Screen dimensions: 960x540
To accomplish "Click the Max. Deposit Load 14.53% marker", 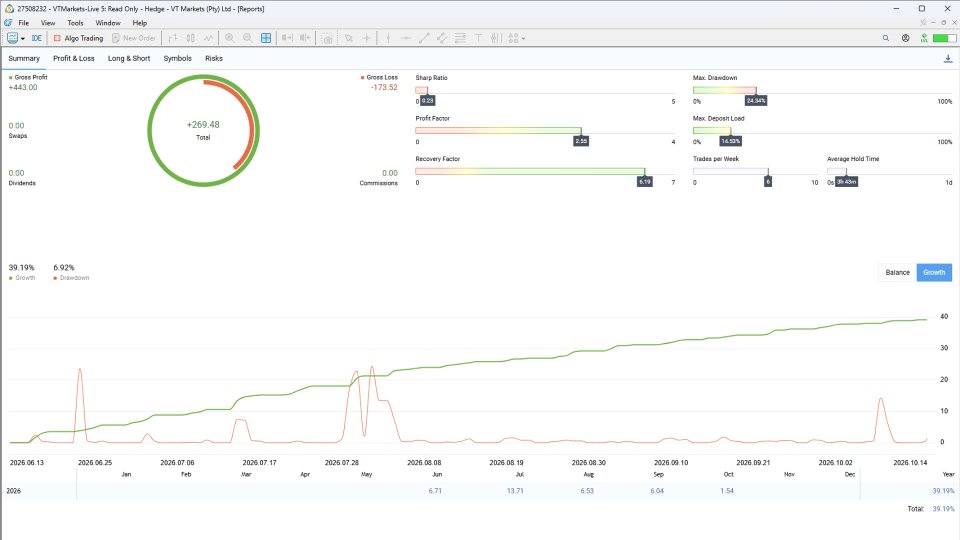I will point(730,141).
